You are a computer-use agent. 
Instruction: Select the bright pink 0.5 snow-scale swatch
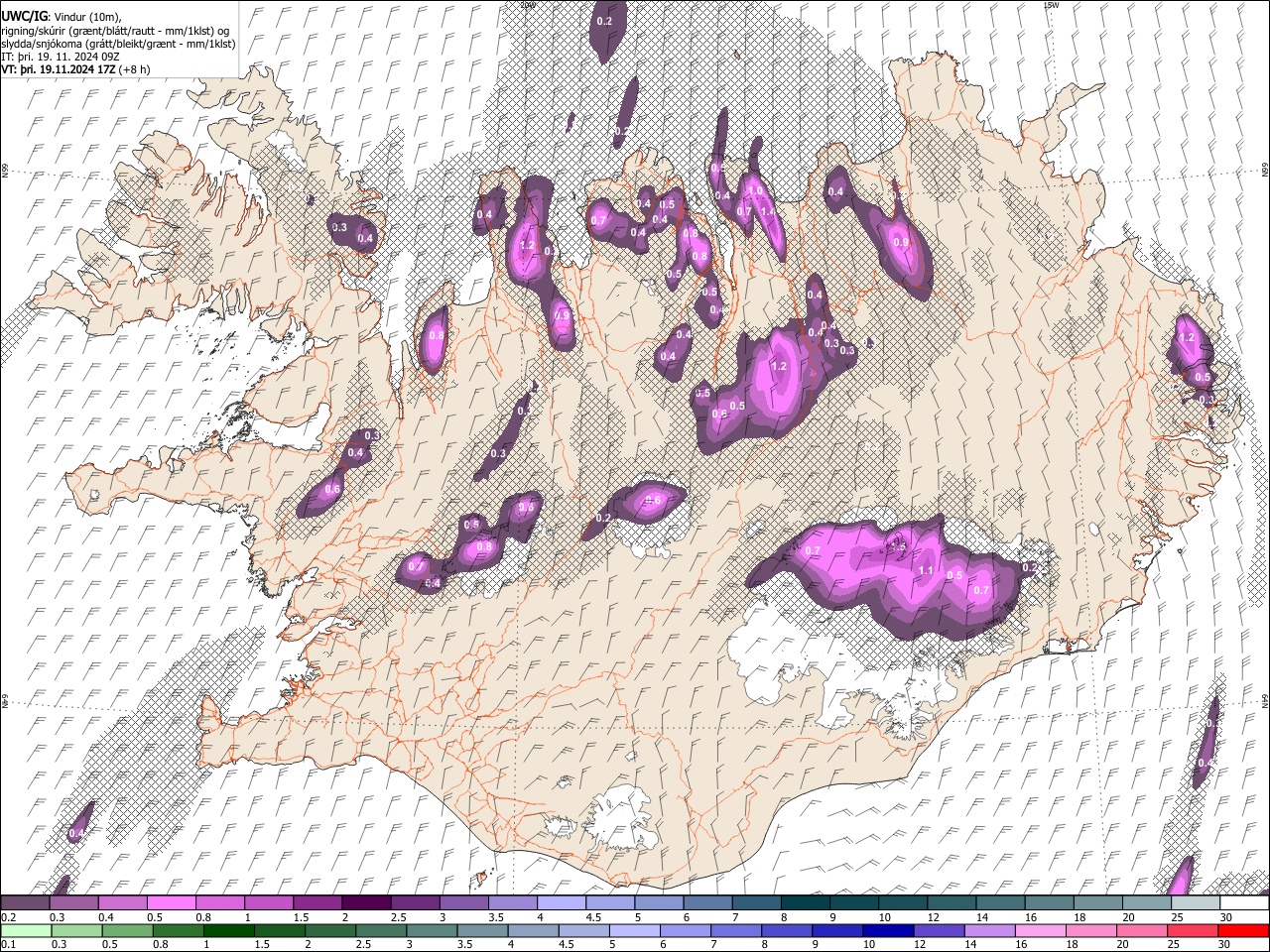pyautogui.click(x=171, y=902)
